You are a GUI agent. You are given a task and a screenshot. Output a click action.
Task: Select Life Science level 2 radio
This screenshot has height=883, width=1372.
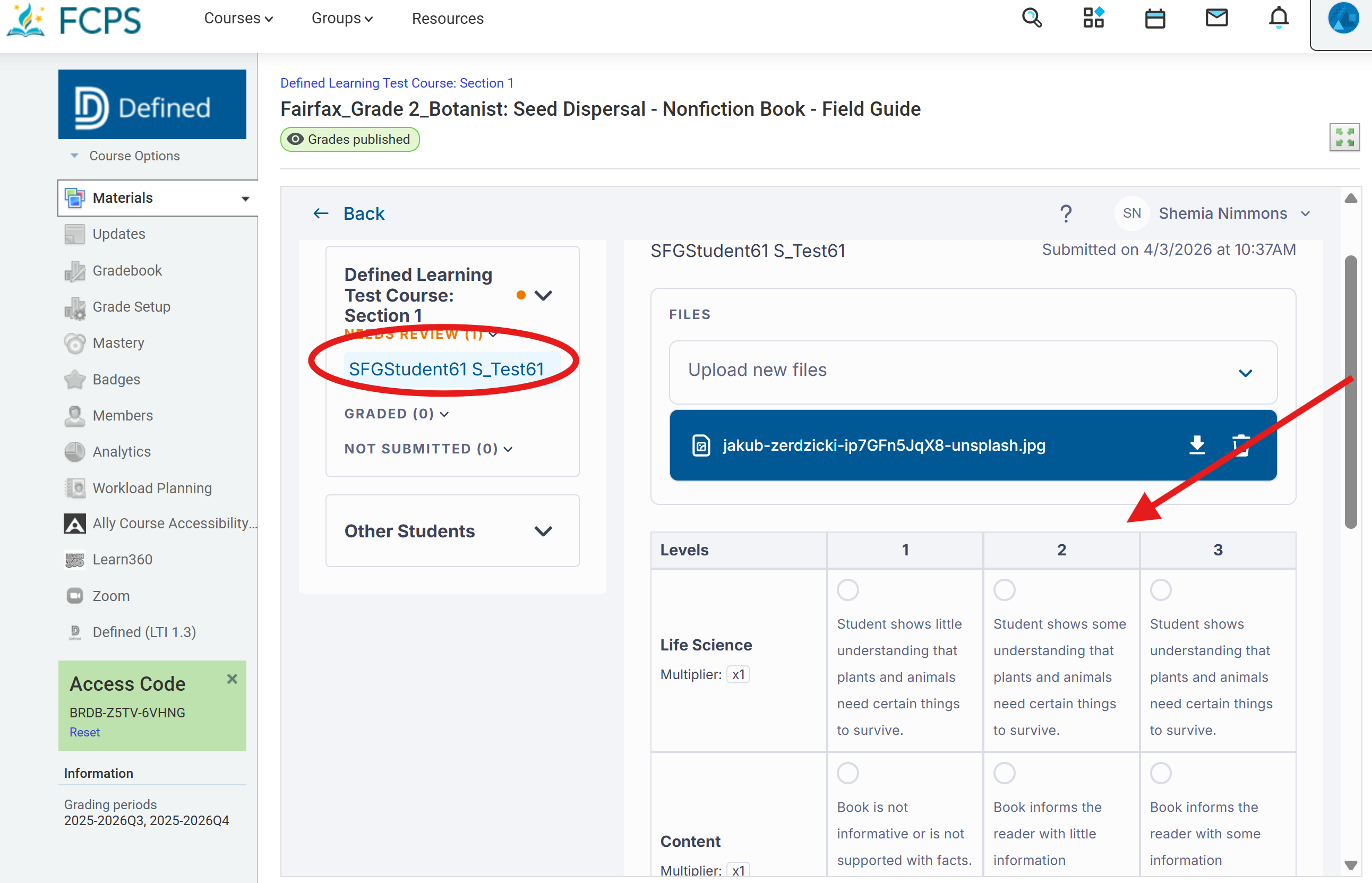click(x=1004, y=590)
